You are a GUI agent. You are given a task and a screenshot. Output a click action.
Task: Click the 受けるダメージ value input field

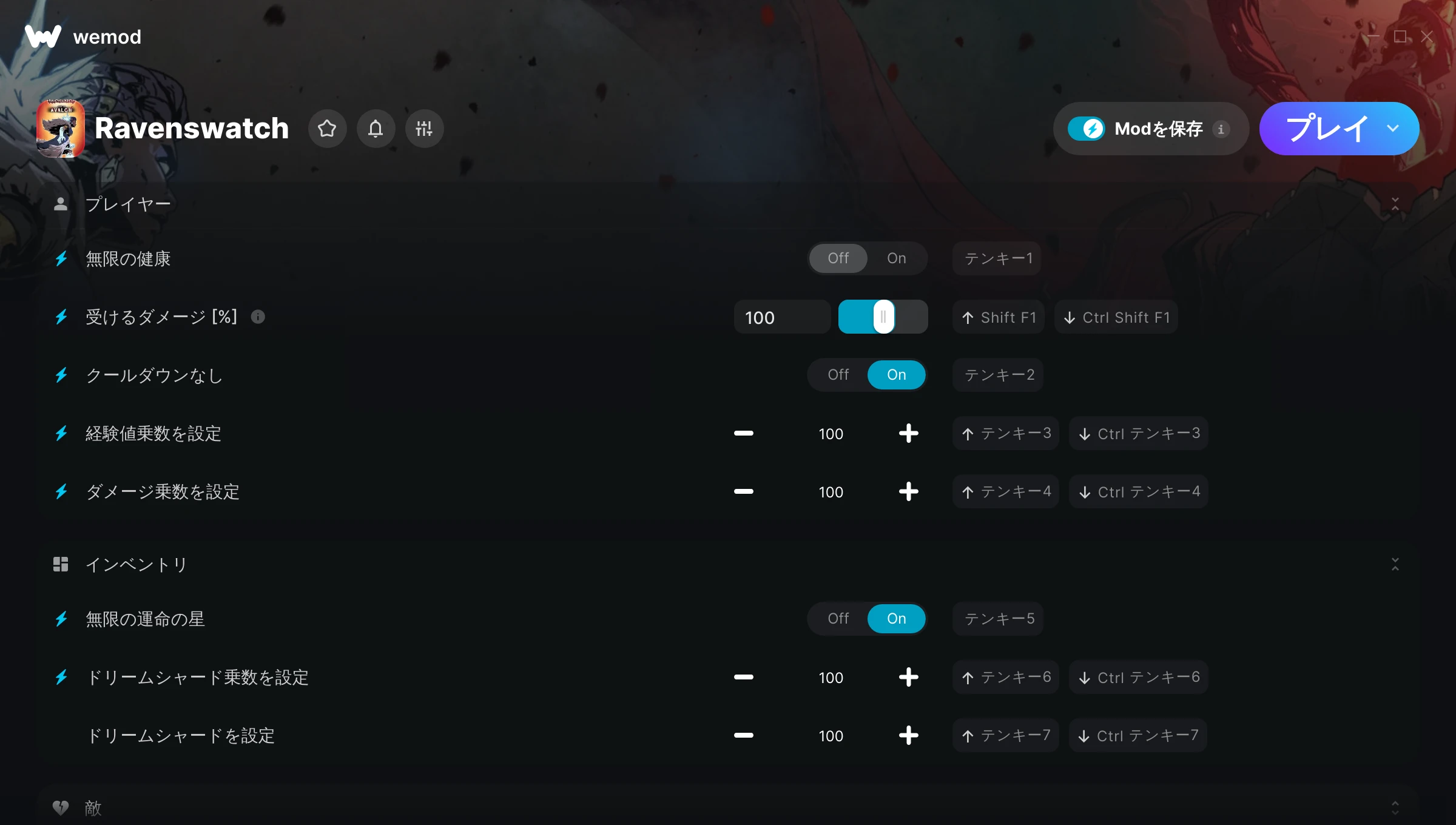tap(782, 317)
